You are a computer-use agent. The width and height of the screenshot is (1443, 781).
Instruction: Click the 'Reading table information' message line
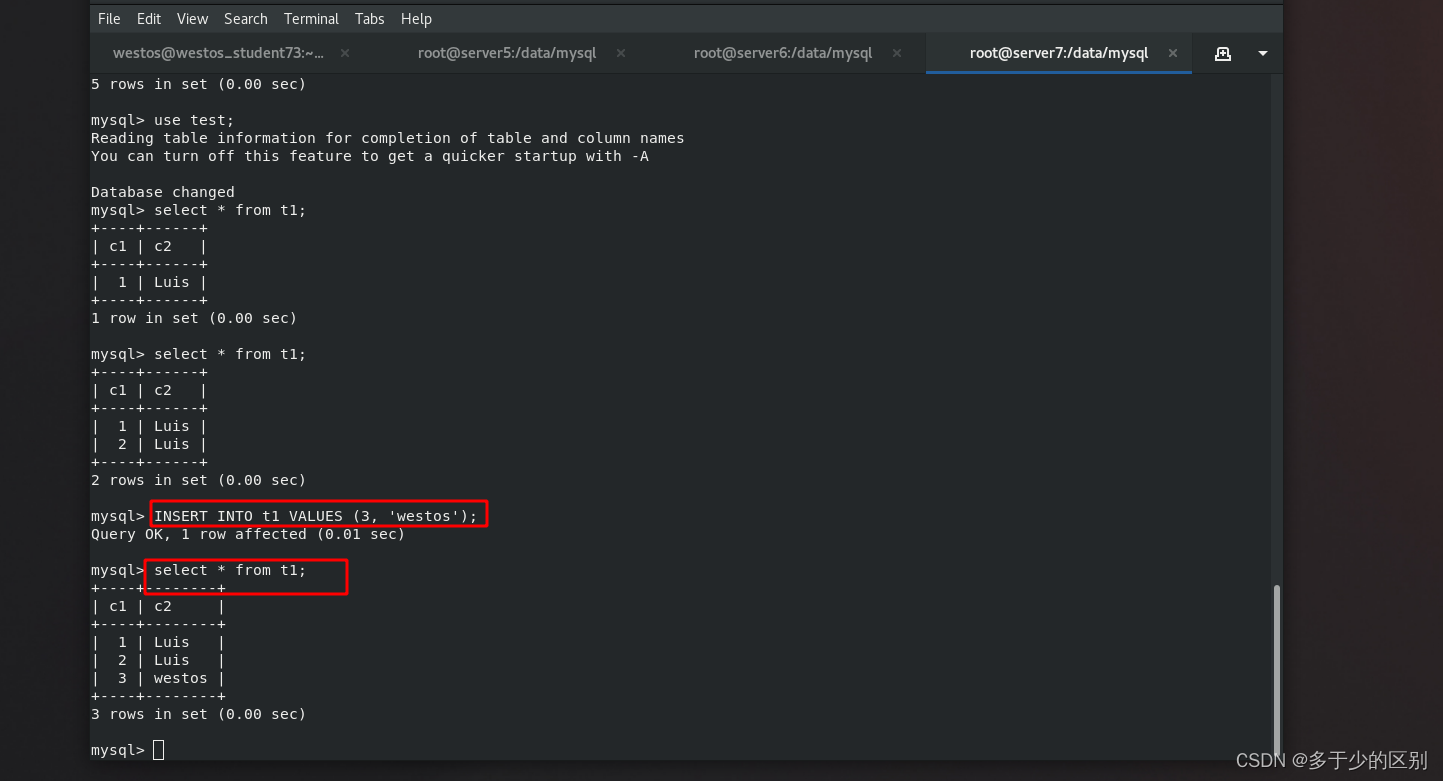[x=388, y=138]
